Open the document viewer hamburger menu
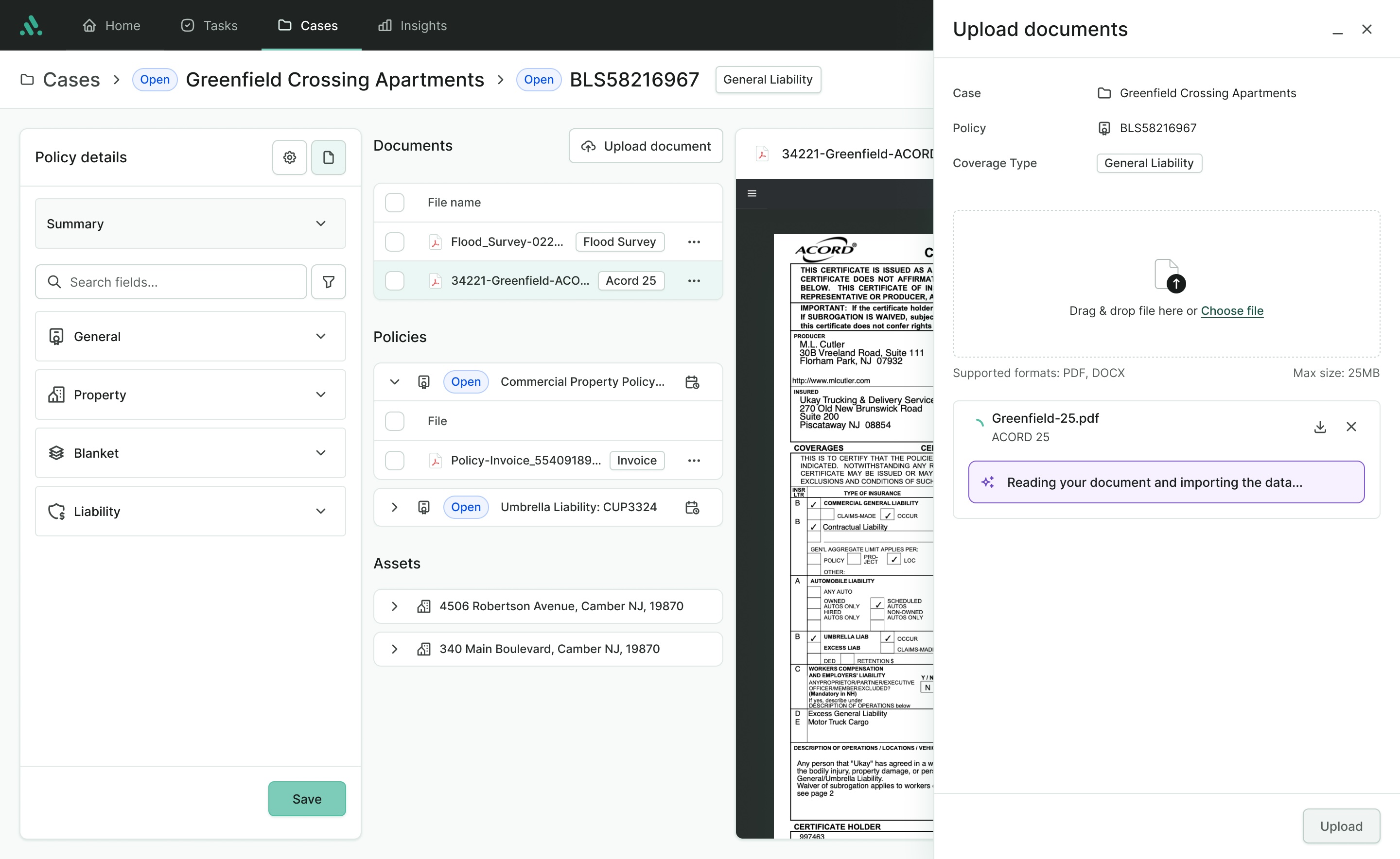This screenshot has width=1400, height=859. (x=752, y=193)
